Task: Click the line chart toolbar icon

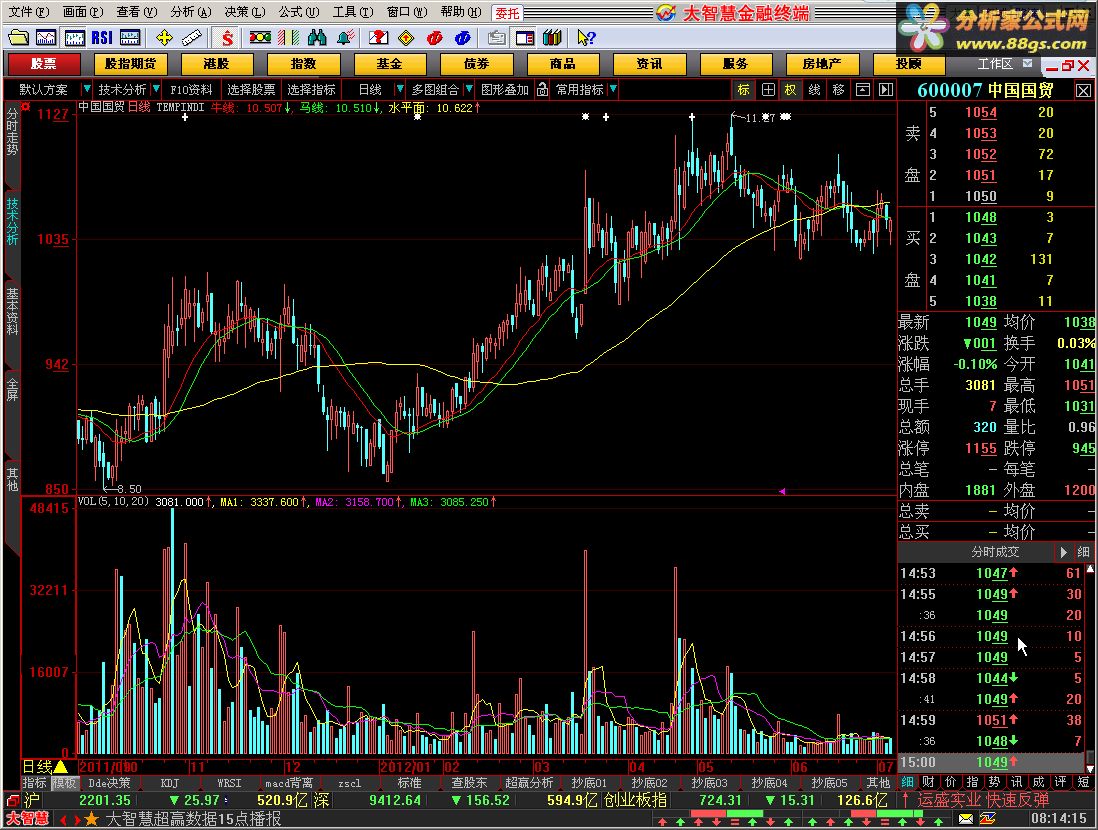Action: [x=46, y=38]
